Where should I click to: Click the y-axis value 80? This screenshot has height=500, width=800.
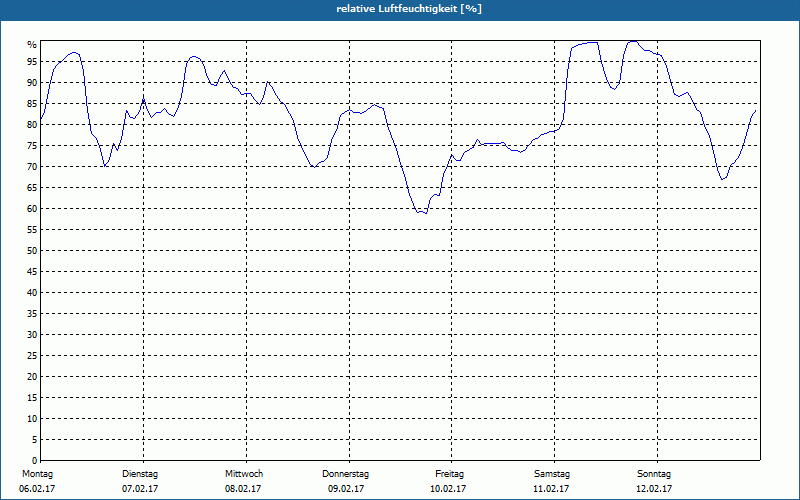click(32, 124)
